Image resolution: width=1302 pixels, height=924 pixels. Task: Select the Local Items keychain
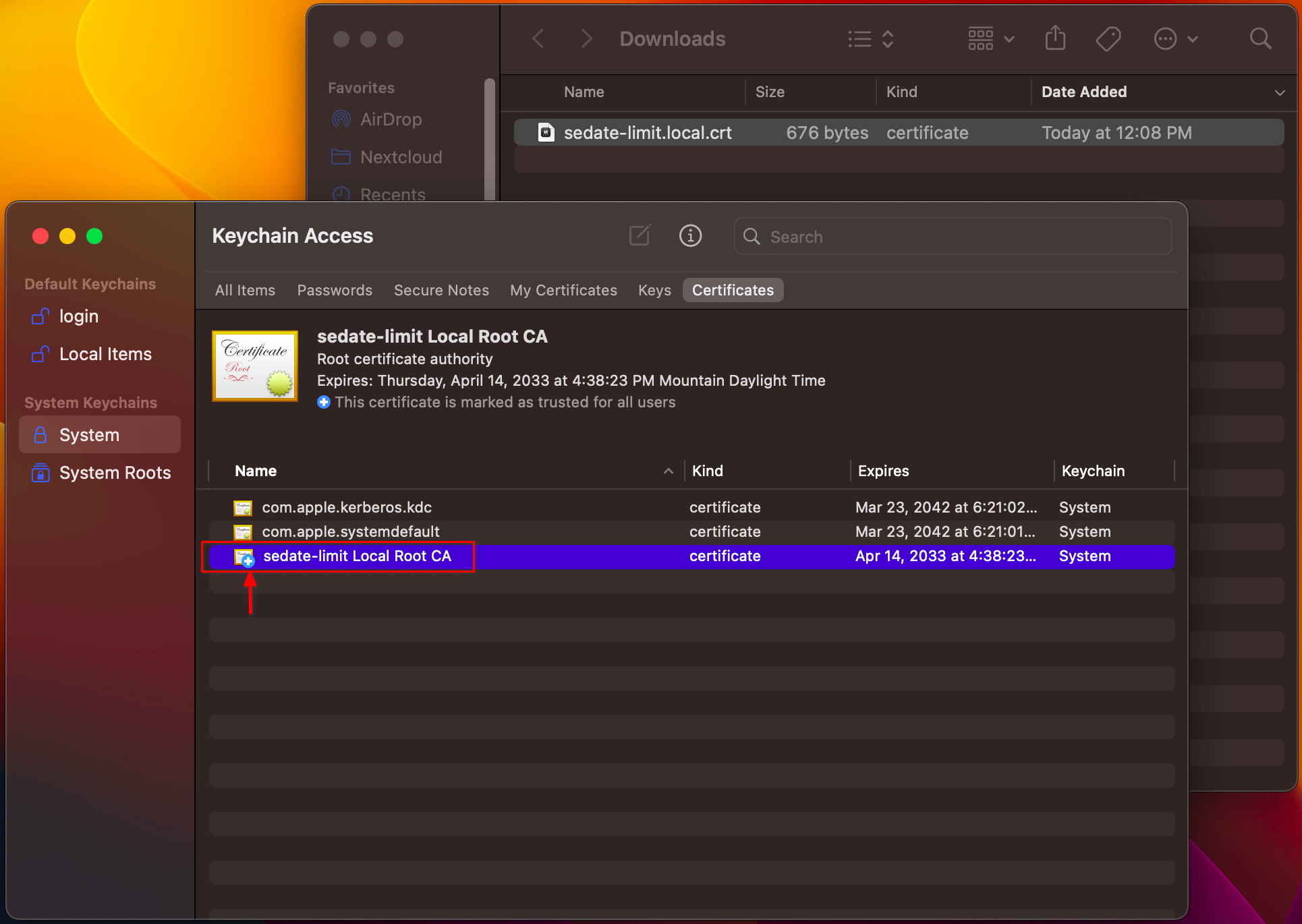[x=105, y=354]
